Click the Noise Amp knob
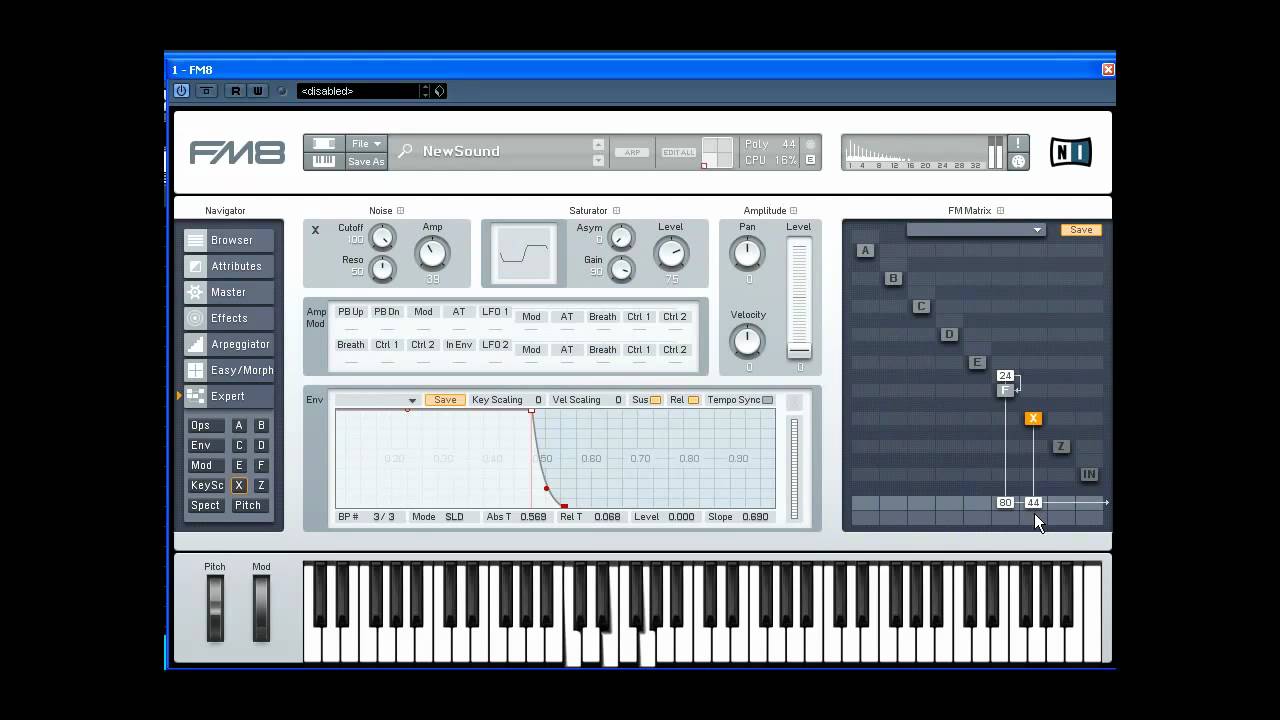The height and width of the screenshot is (720, 1280). tap(433, 254)
